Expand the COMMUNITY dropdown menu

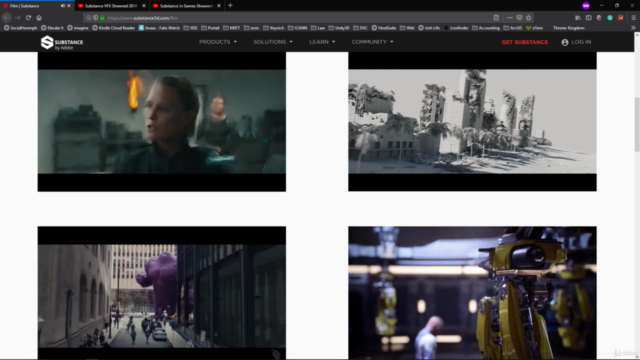point(373,42)
